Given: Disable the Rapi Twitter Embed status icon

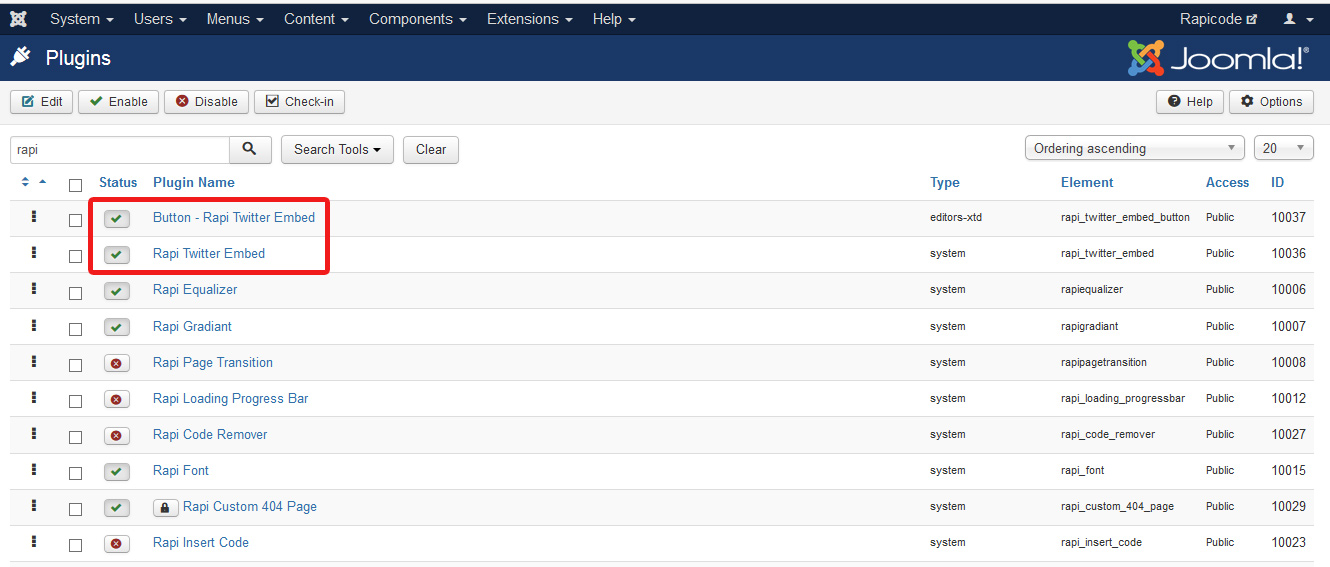Looking at the screenshot, I should (x=117, y=255).
